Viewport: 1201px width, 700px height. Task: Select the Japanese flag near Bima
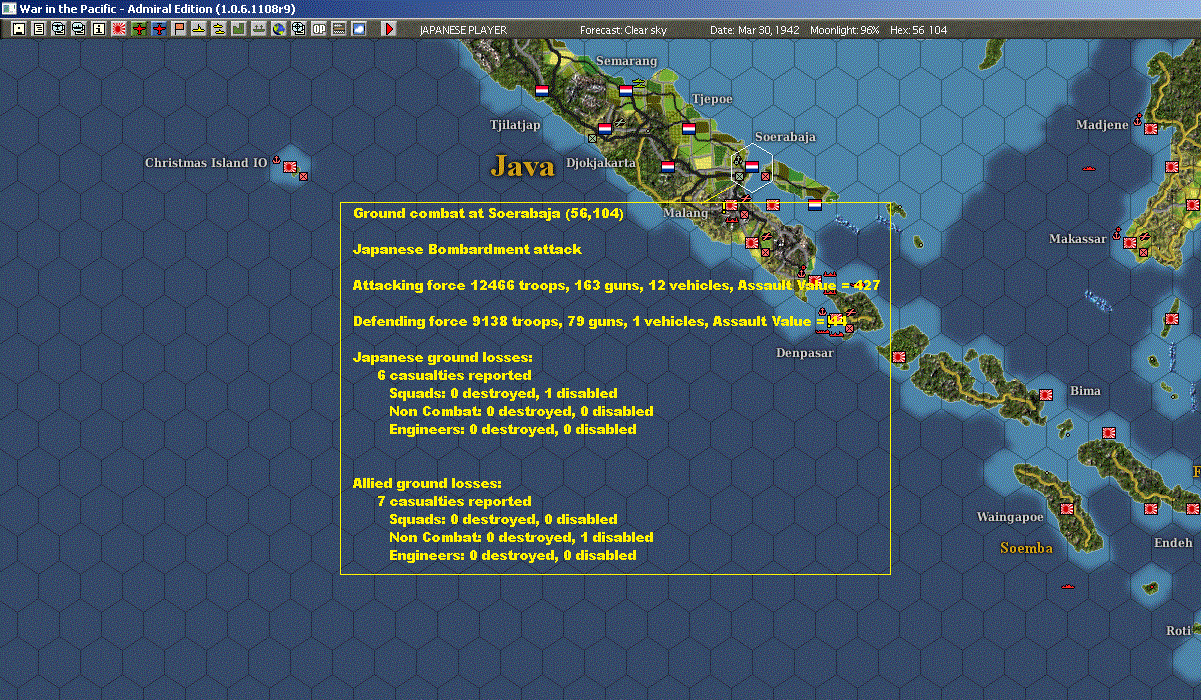(x=1047, y=395)
